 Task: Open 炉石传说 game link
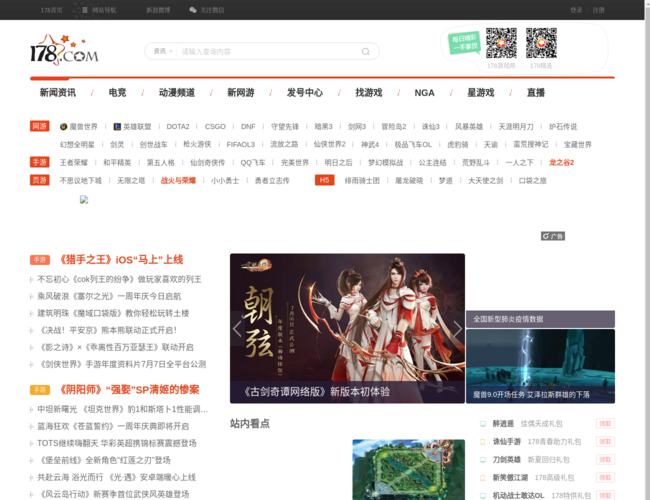pos(563,126)
